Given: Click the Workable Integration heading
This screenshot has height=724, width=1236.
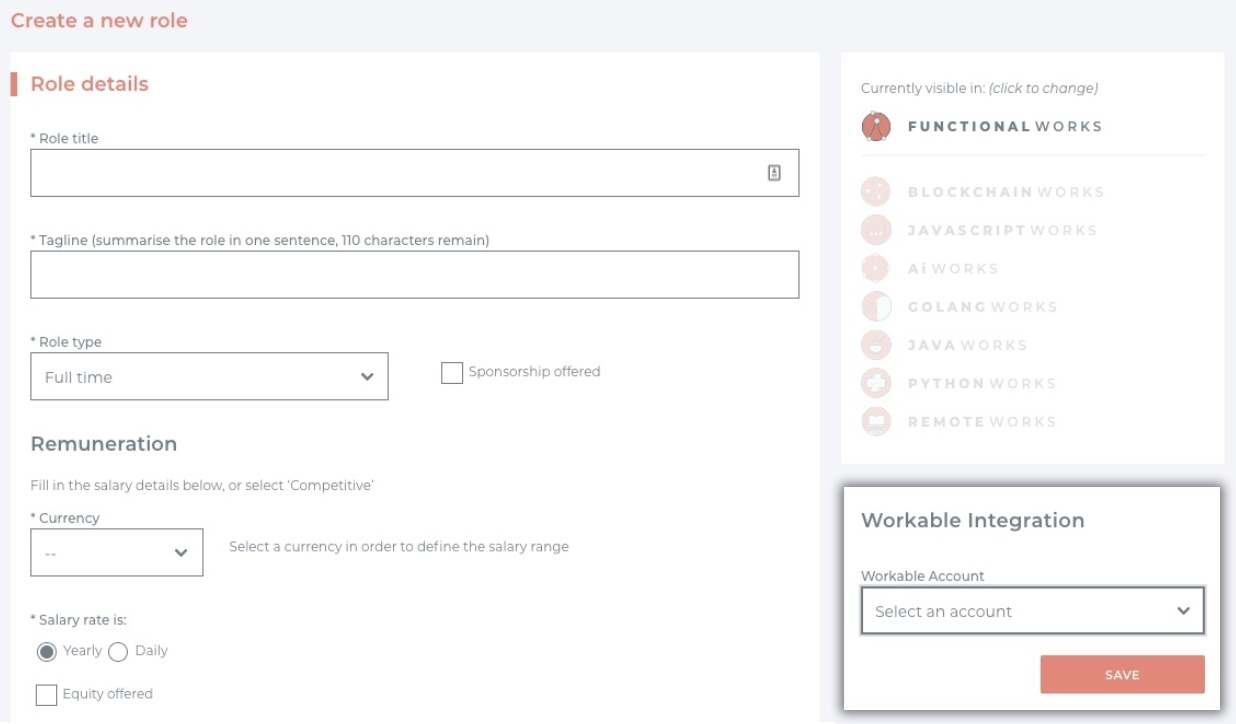Looking at the screenshot, I should 973,520.
